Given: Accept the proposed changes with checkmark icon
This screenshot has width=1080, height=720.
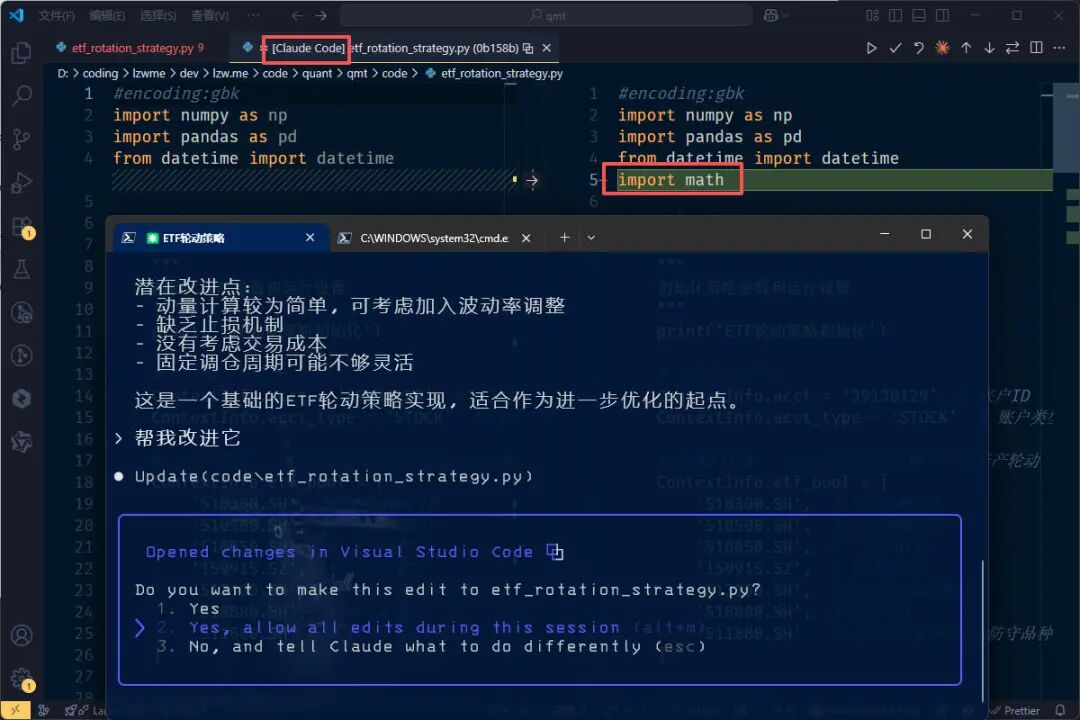Looking at the screenshot, I should click(x=895, y=48).
